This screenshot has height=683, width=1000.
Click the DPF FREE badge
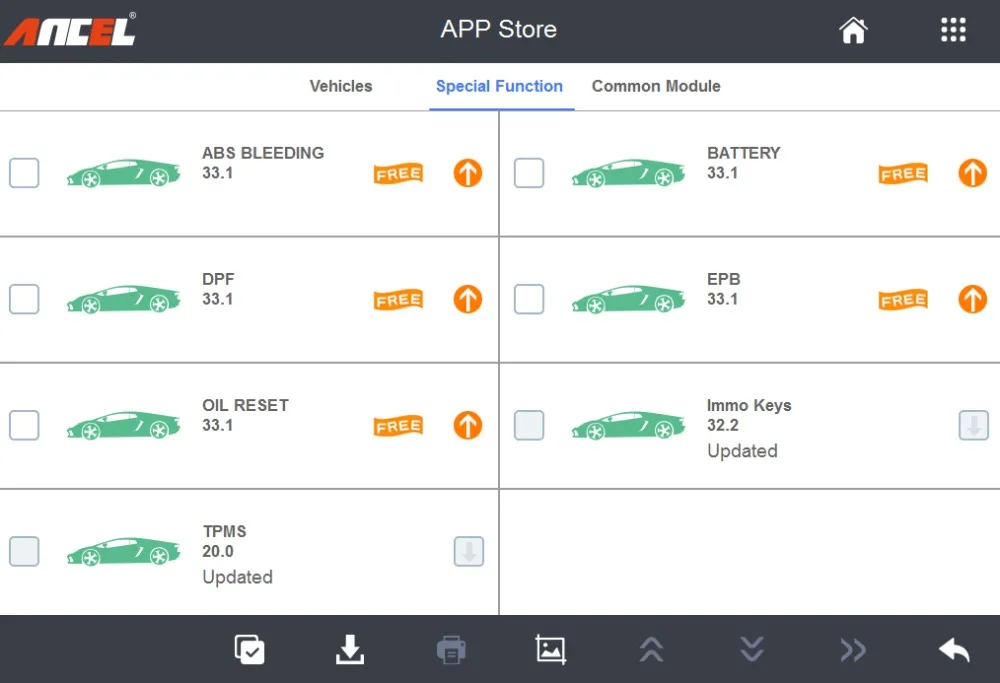point(398,300)
